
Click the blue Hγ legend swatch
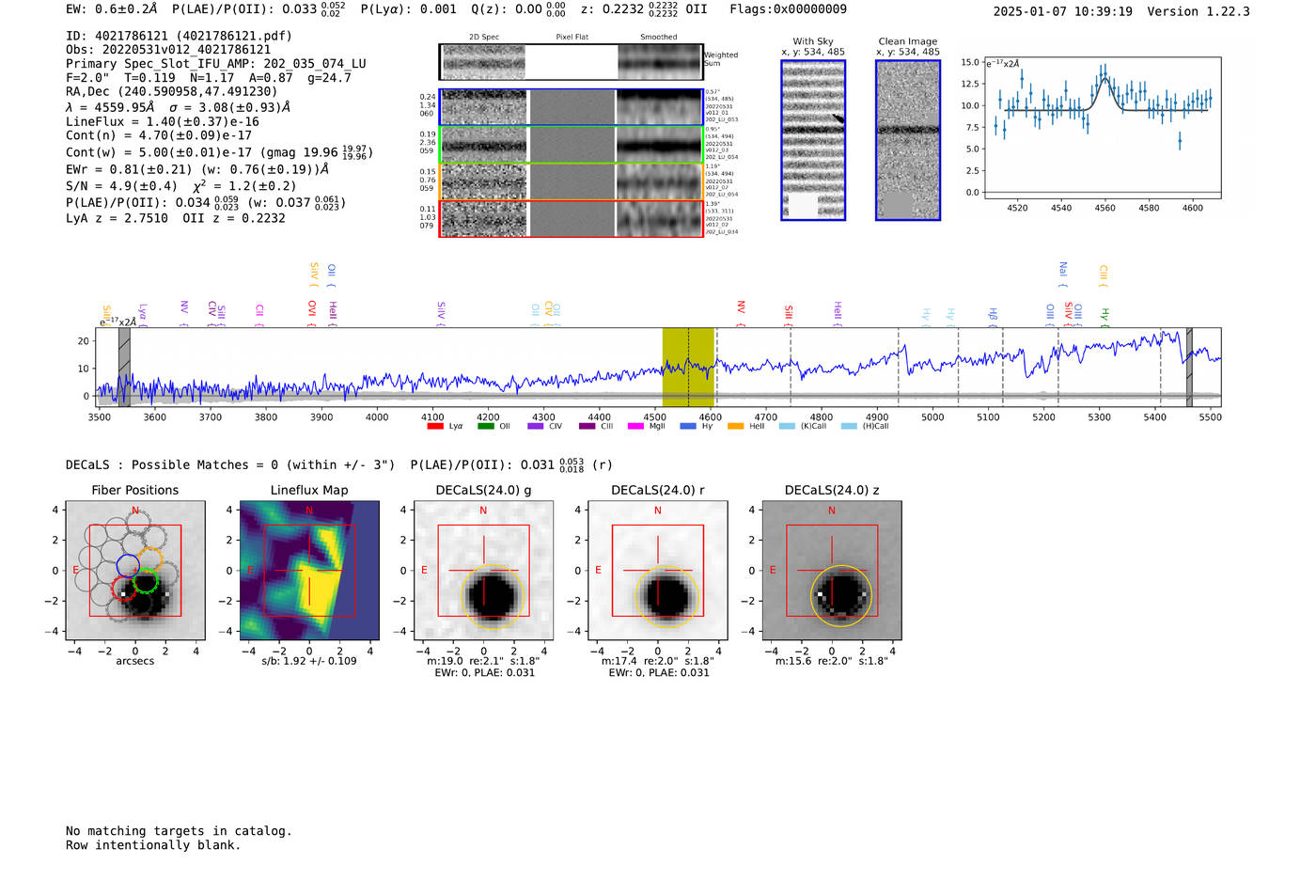[688, 427]
